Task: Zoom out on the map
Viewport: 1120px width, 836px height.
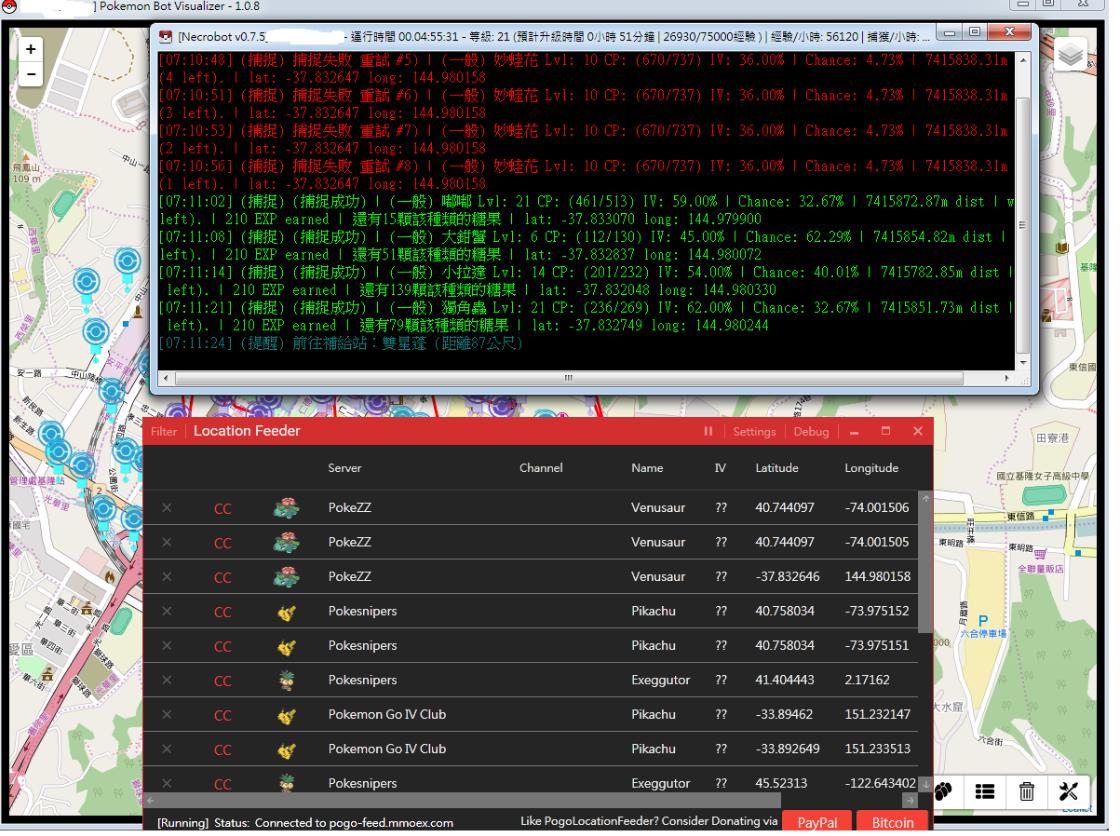Action: pos(31,74)
